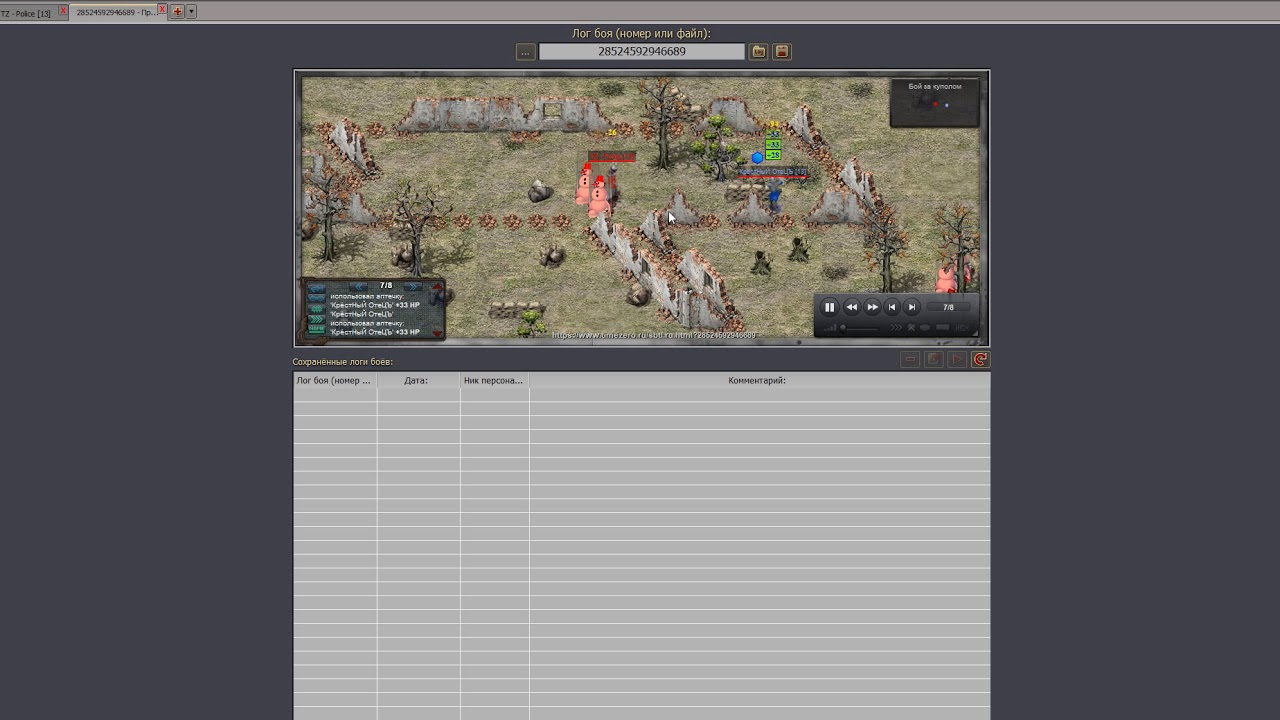Click the top blue arrow log filter button

point(317,288)
